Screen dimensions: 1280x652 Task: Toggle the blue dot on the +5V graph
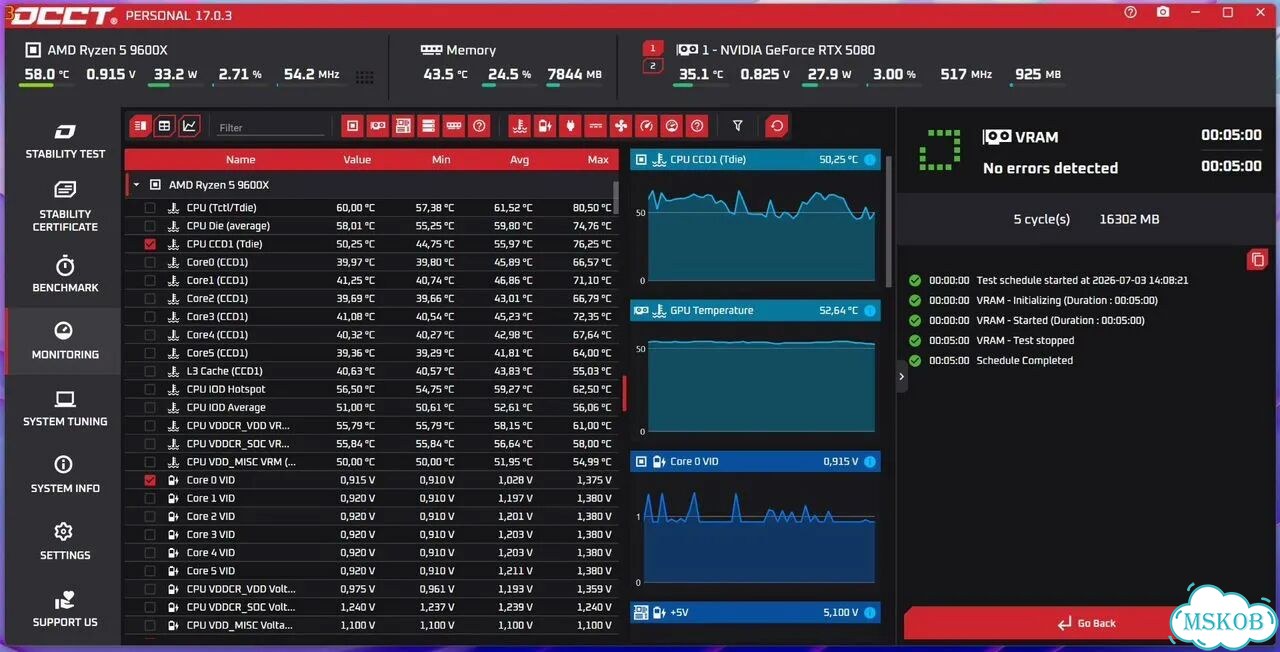(x=869, y=612)
